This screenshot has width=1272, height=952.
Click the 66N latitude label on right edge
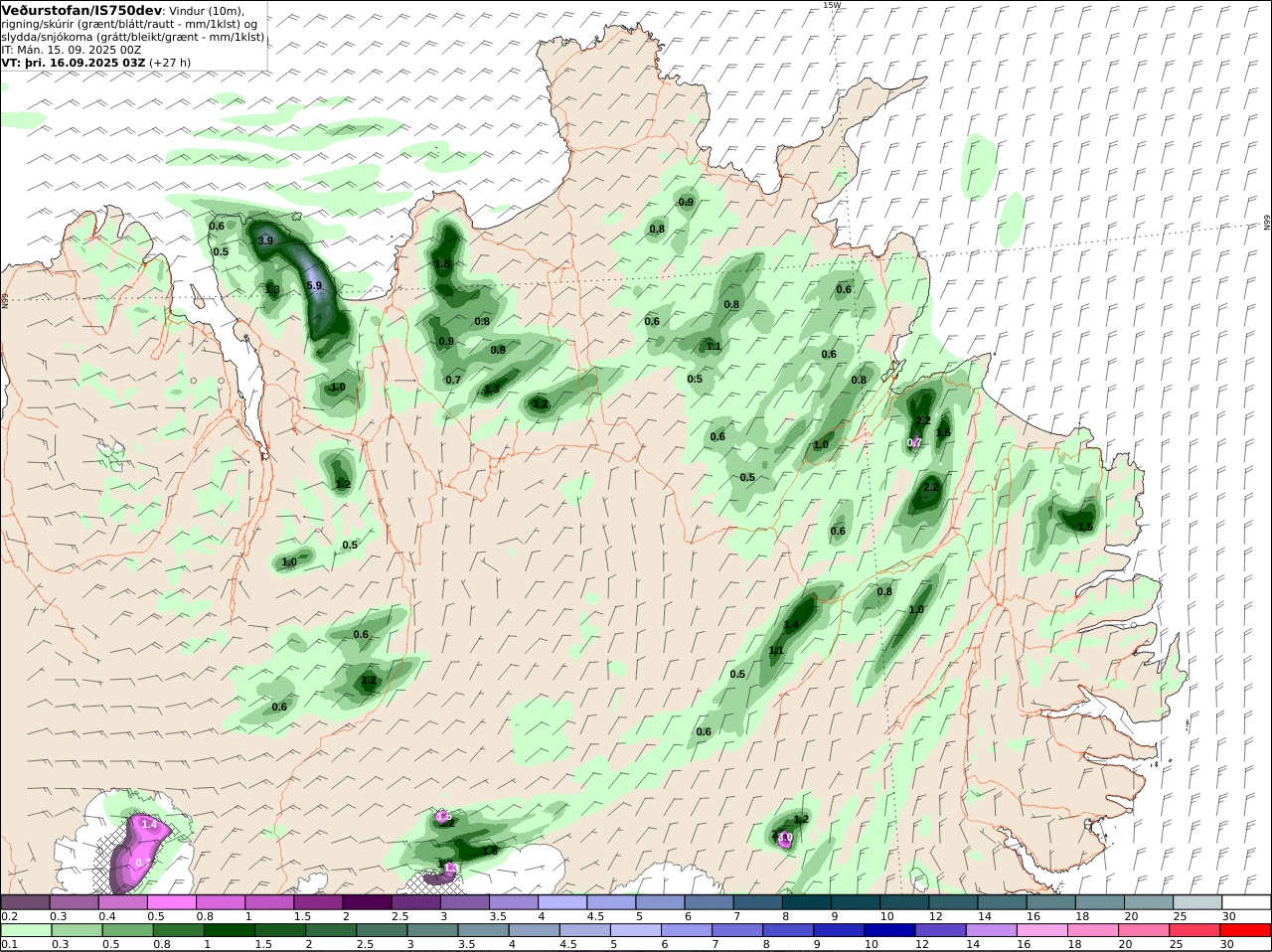(x=1267, y=224)
